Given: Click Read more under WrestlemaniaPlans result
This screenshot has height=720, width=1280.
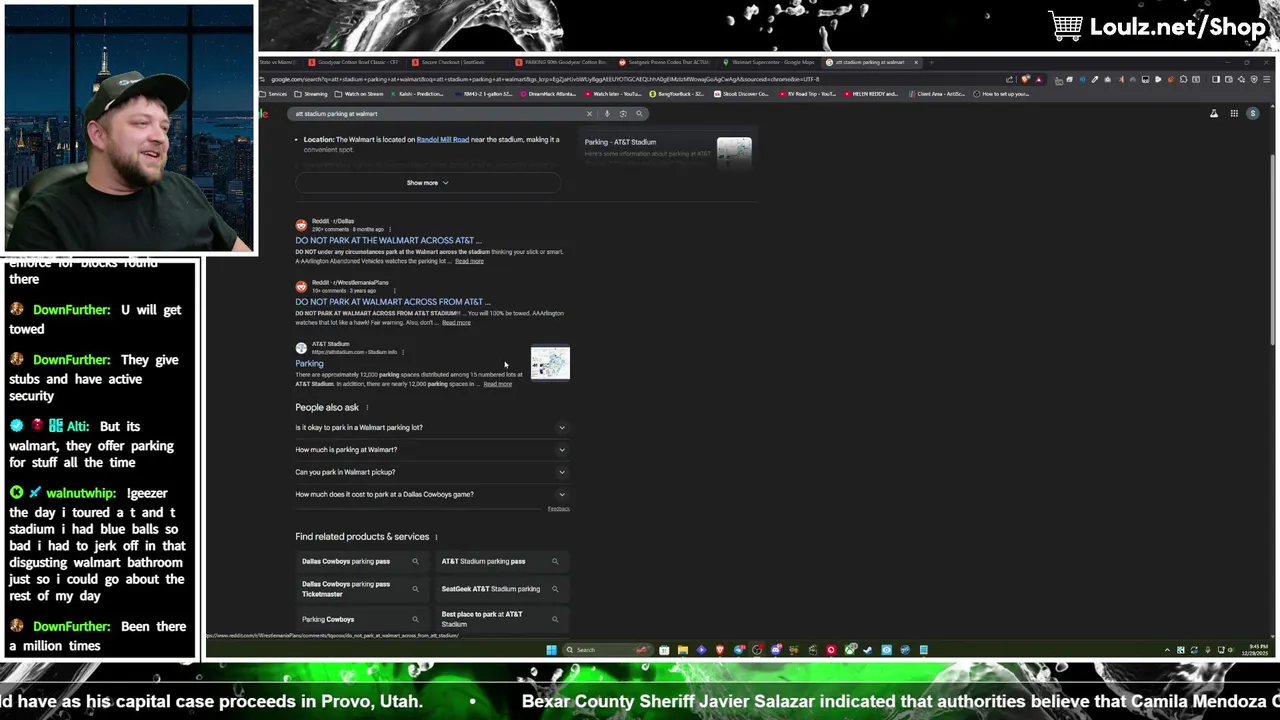Looking at the screenshot, I should coord(456,322).
